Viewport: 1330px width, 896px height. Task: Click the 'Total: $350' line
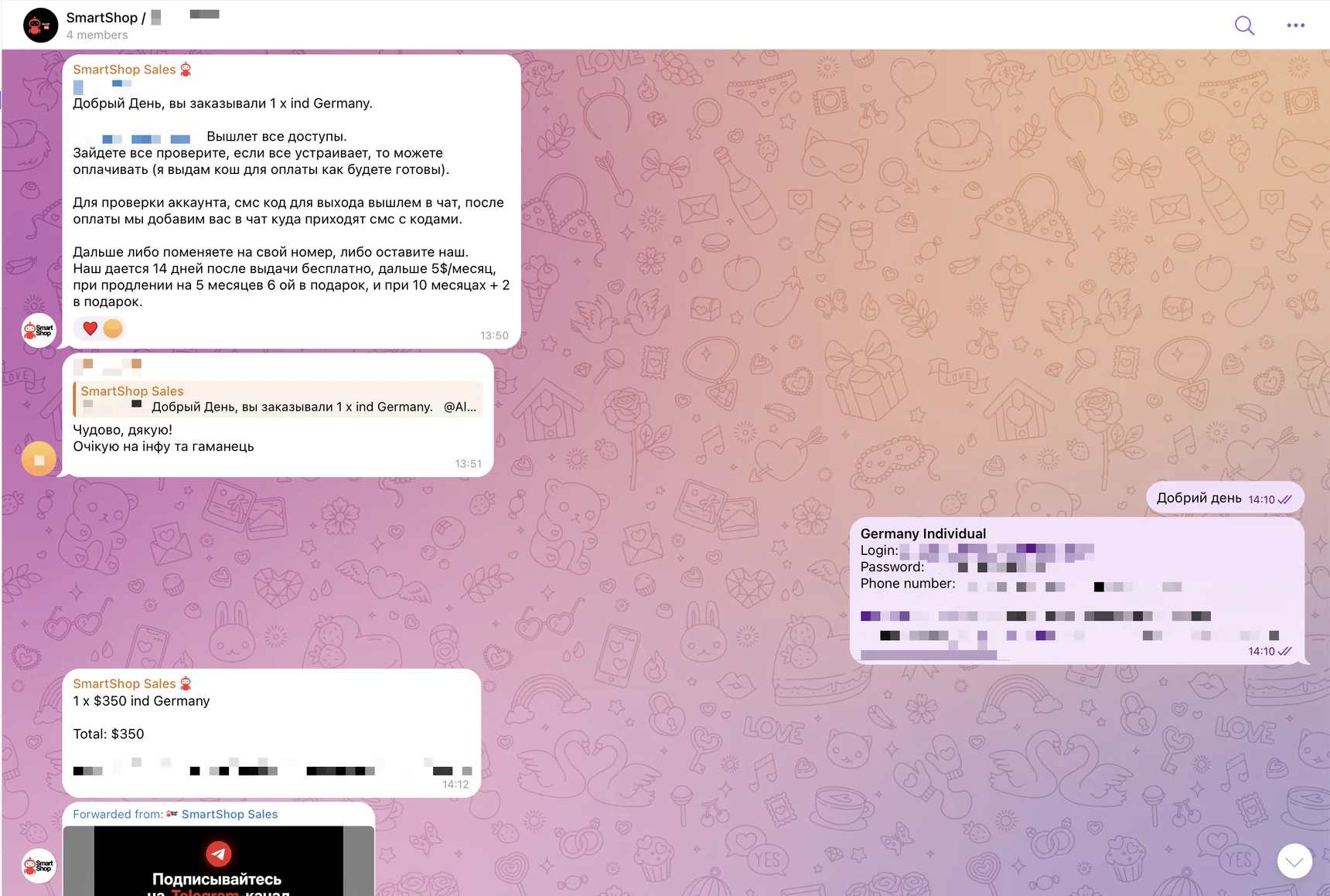(108, 734)
